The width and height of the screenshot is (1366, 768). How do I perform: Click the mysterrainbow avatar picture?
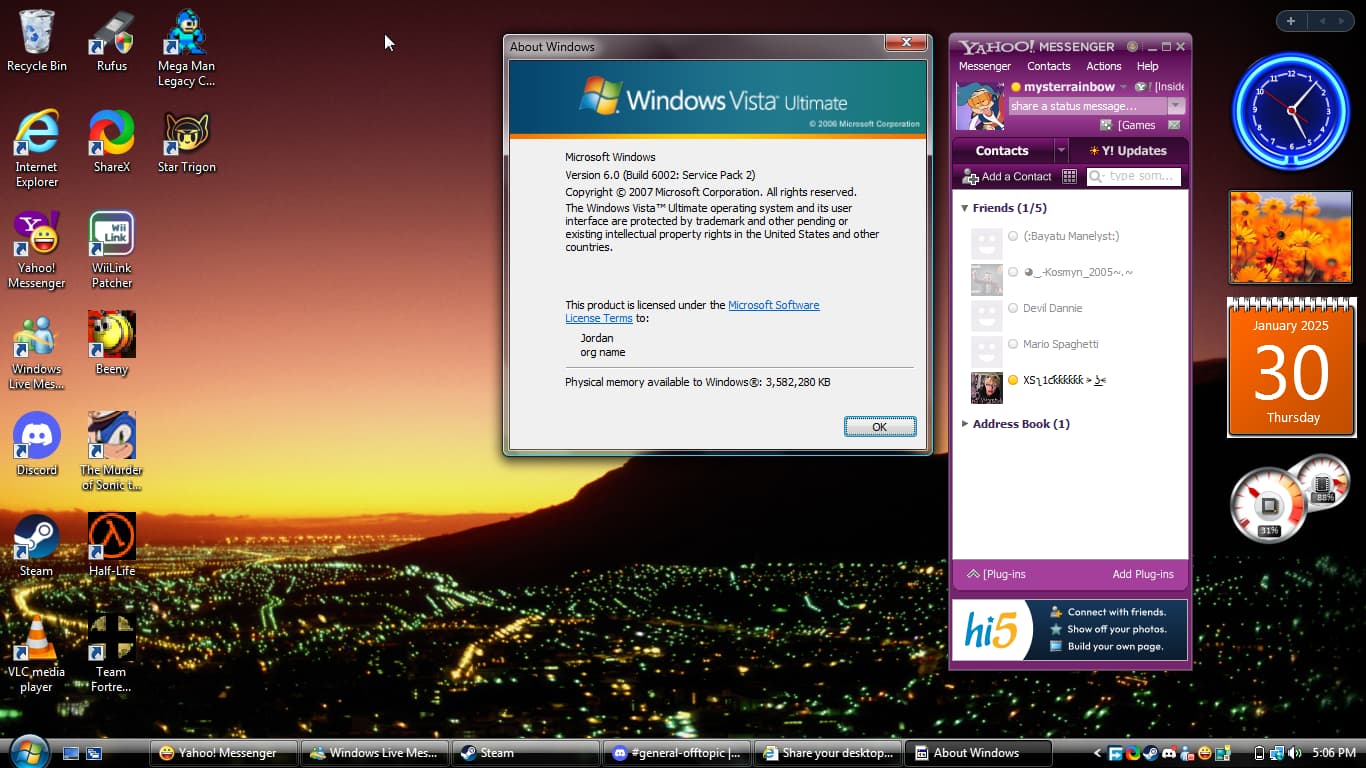[980, 106]
